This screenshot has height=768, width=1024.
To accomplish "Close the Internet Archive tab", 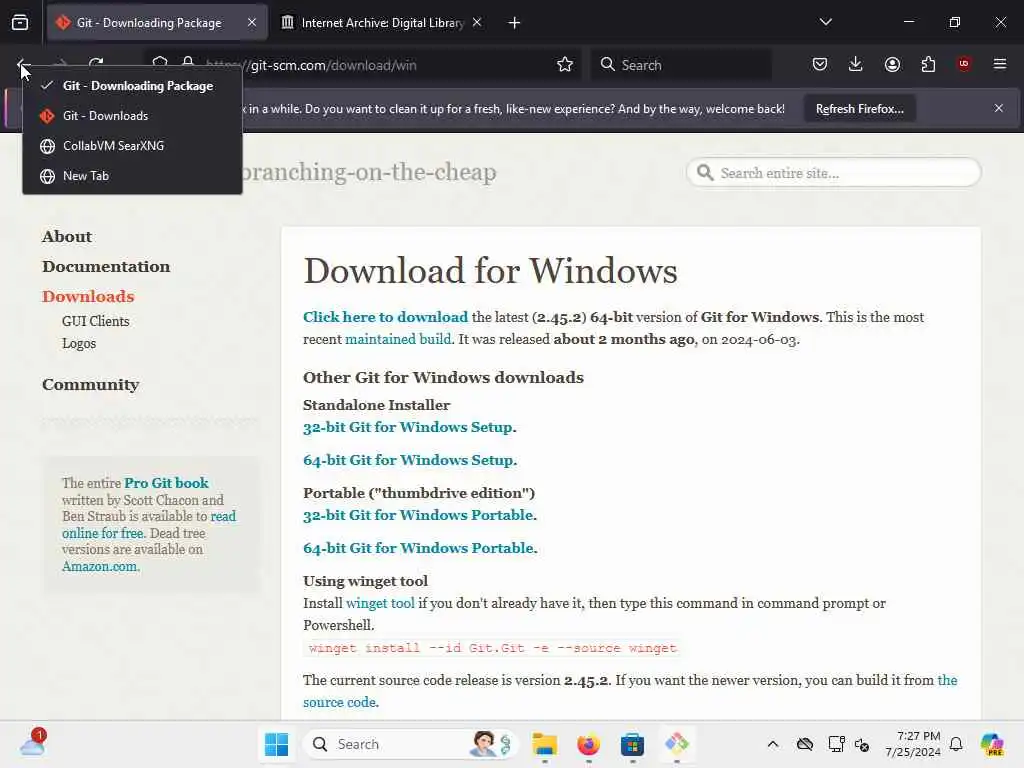I will (x=477, y=23).
